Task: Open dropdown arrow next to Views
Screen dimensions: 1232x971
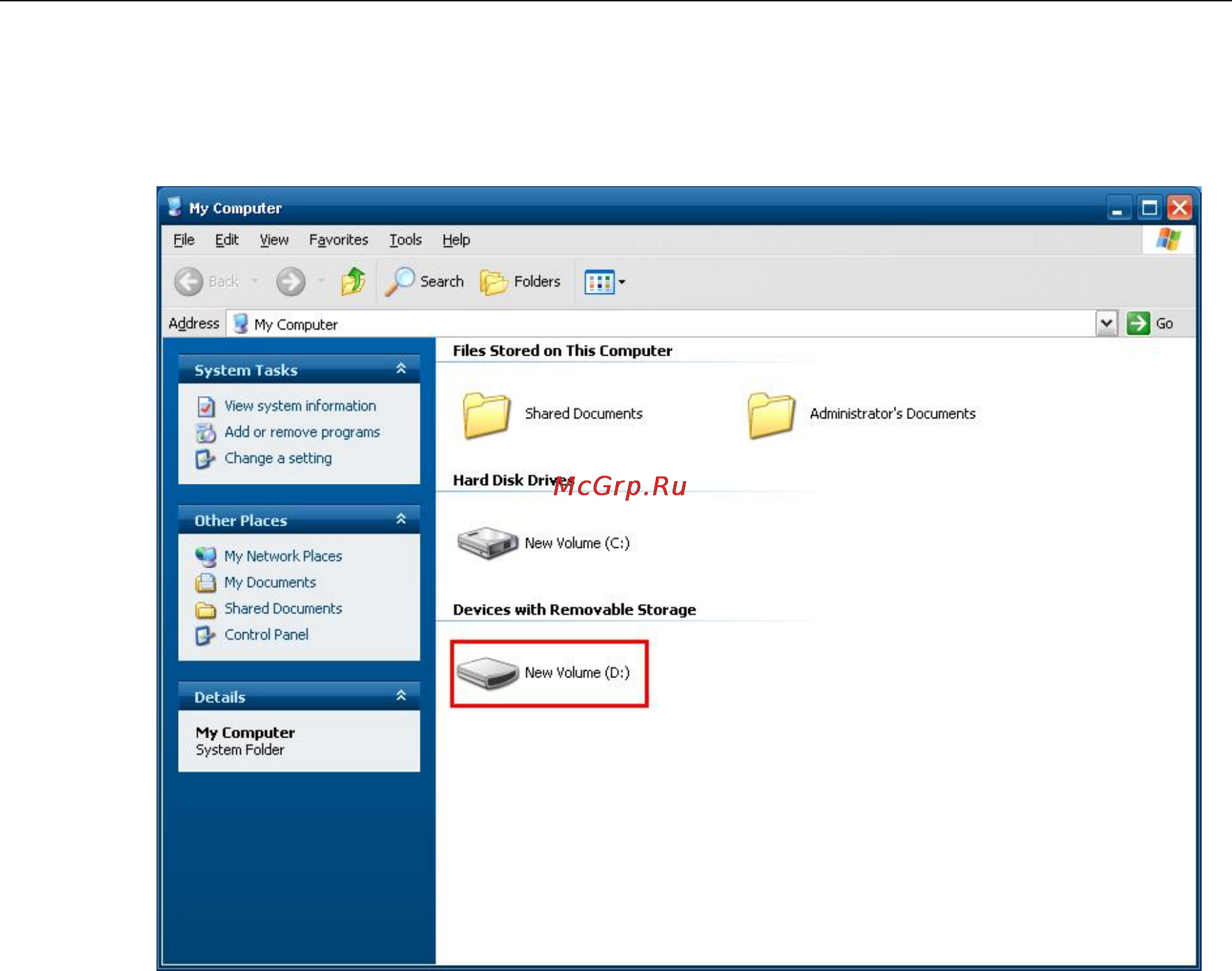Action: coord(622,282)
